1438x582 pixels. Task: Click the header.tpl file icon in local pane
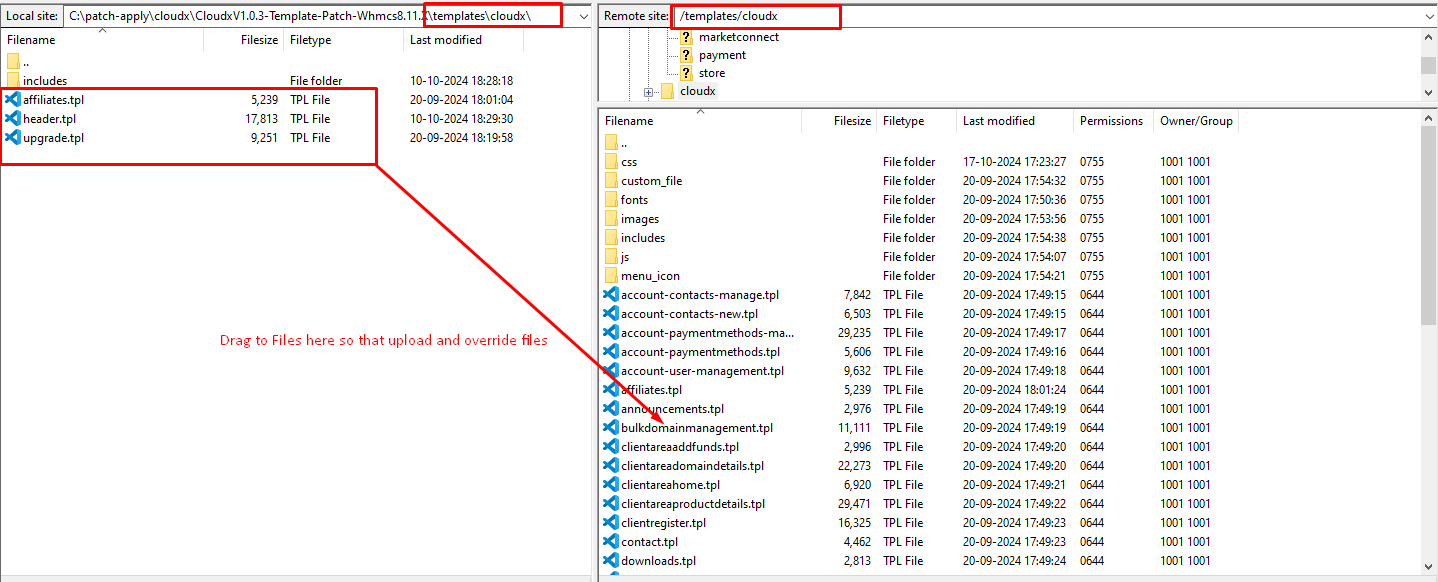pyautogui.click(x=13, y=119)
